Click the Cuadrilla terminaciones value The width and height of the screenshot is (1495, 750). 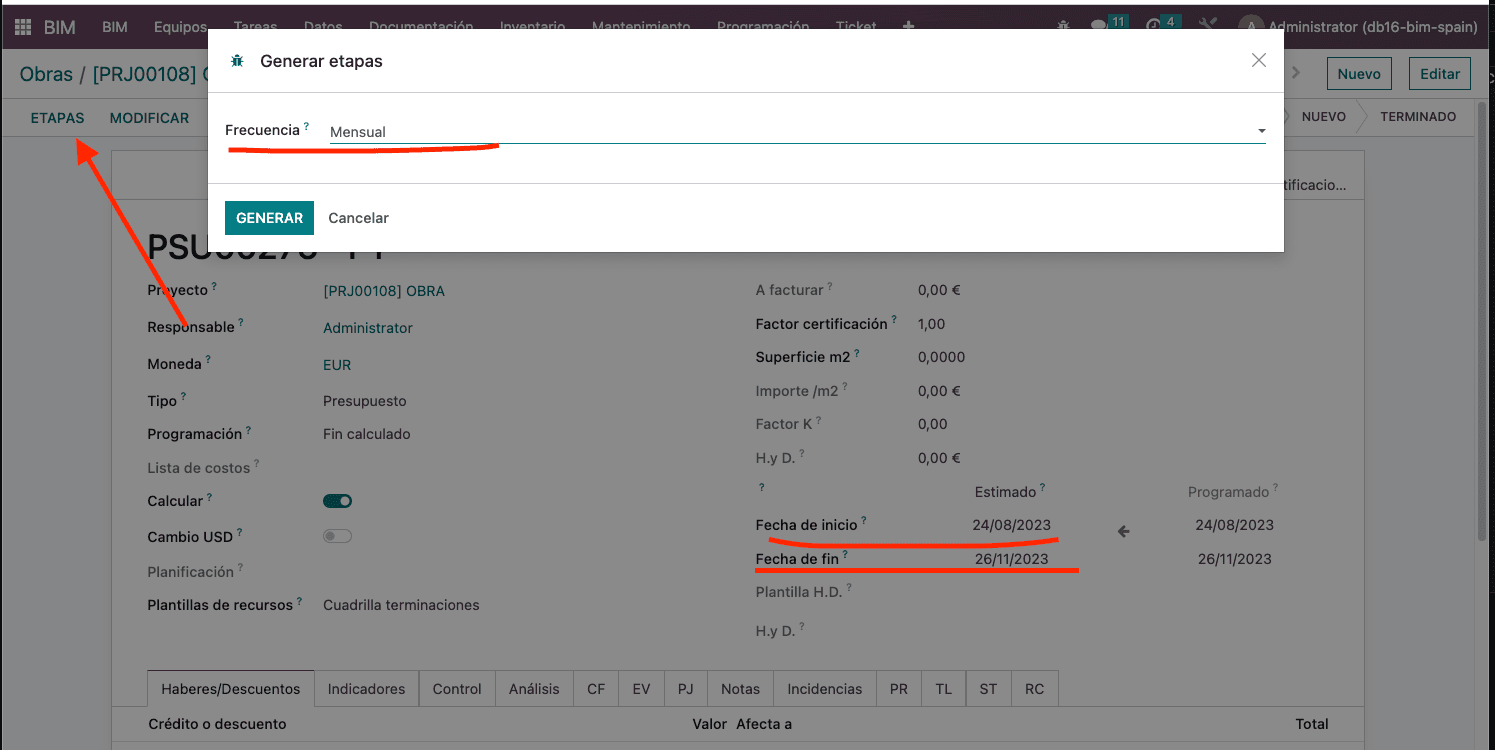pyautogui.click(x=401, y=605)
